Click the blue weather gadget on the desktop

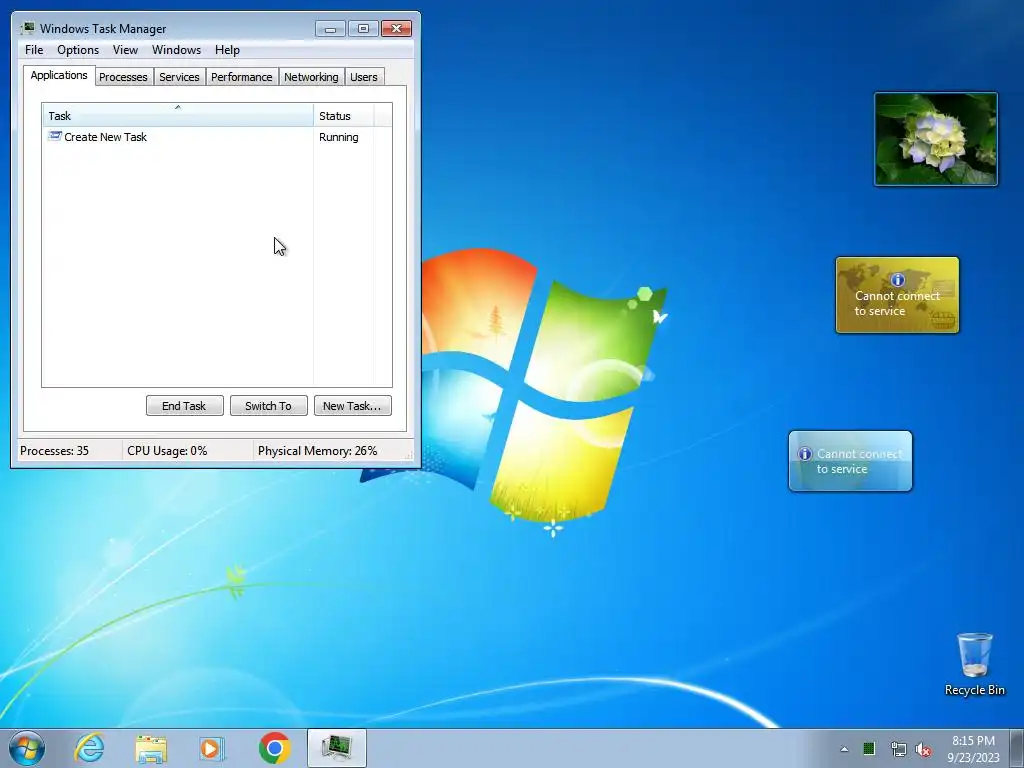click(x=850, y=461)
